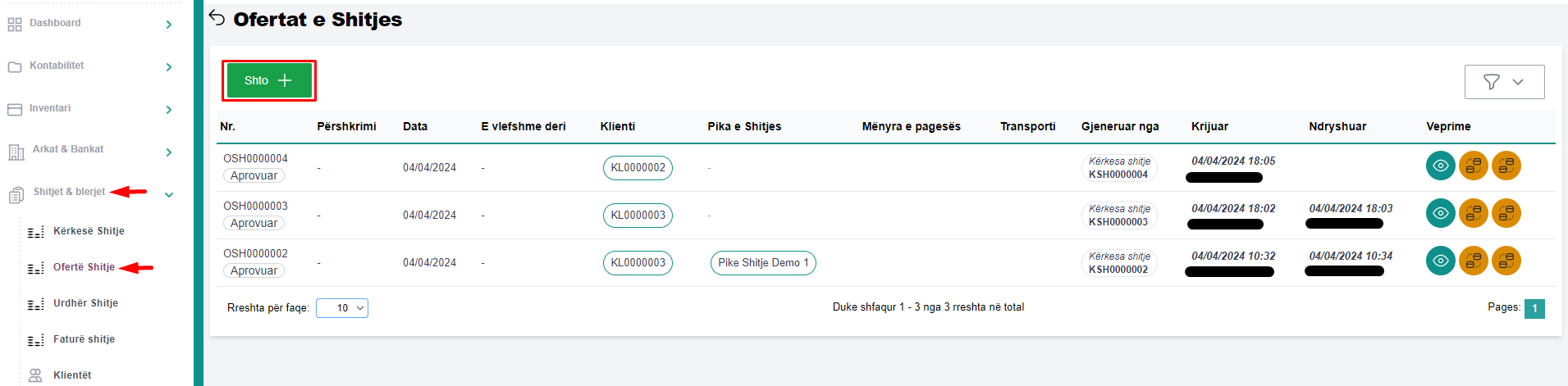
Task: Click first orange convert icon in OSH0000002 row
Action: (1473, 261)
